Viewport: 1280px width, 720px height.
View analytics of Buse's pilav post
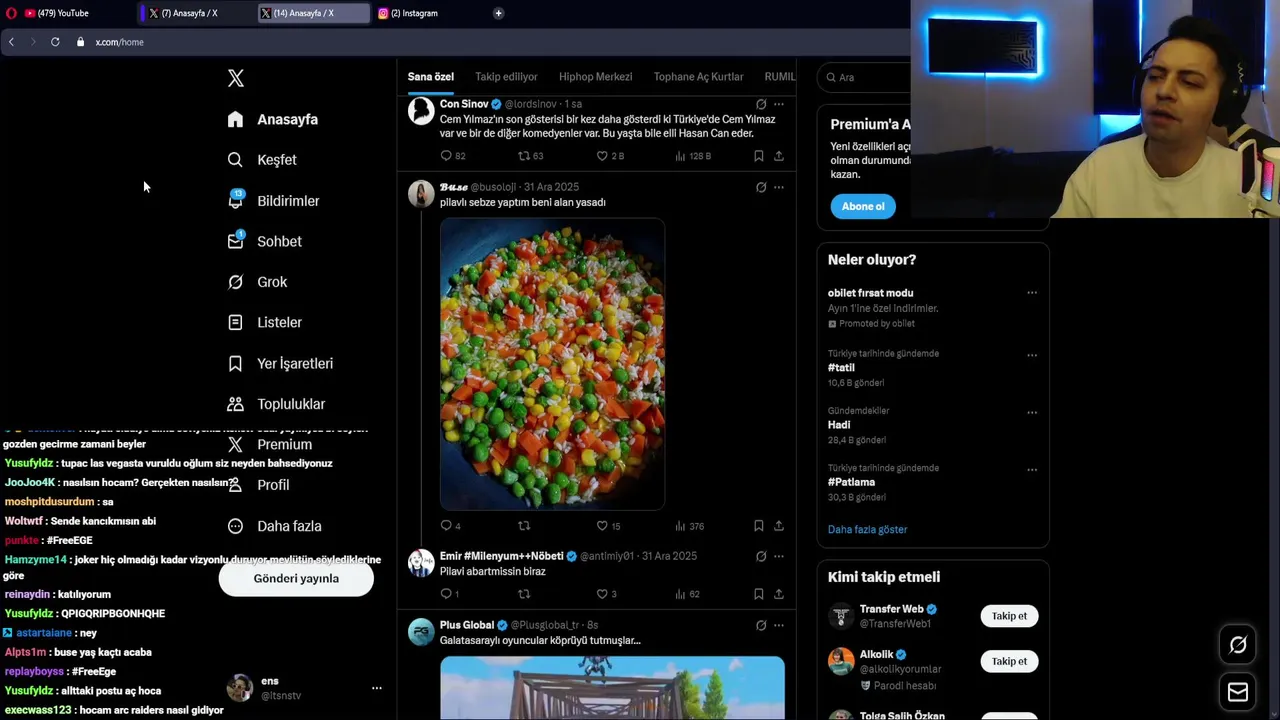681,526
